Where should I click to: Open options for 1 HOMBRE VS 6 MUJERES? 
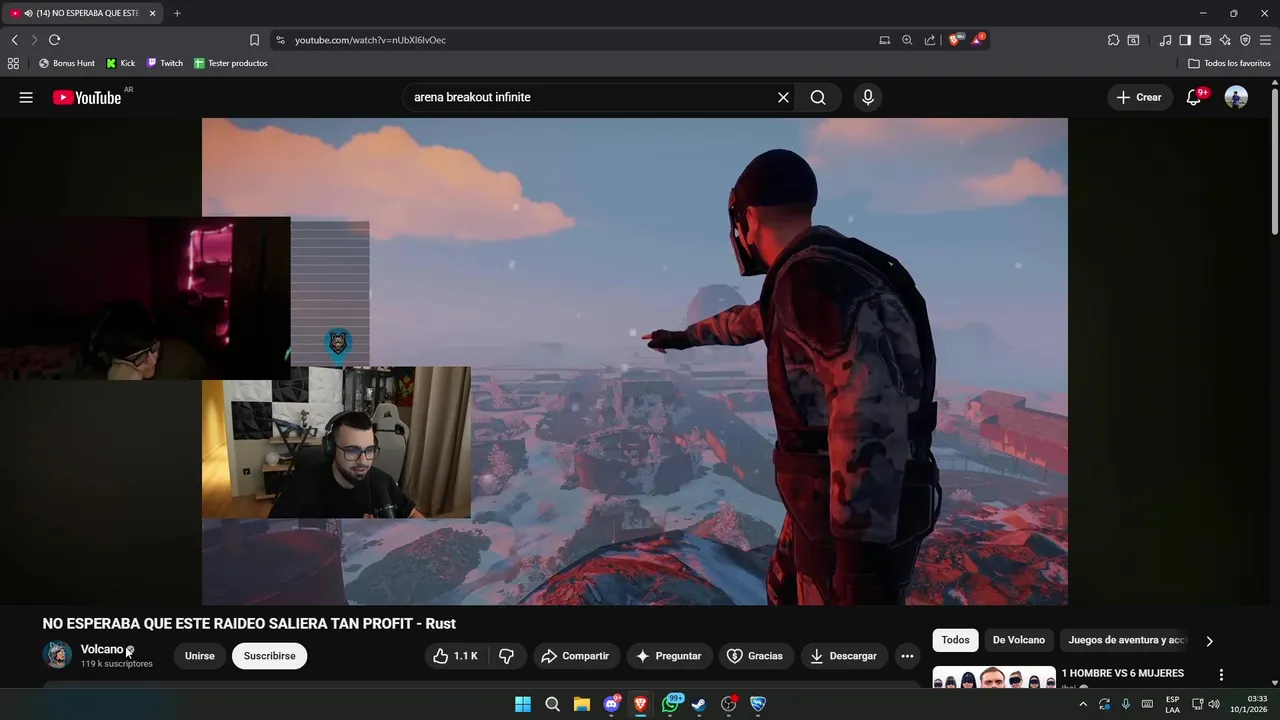[x=1221, y=675]
